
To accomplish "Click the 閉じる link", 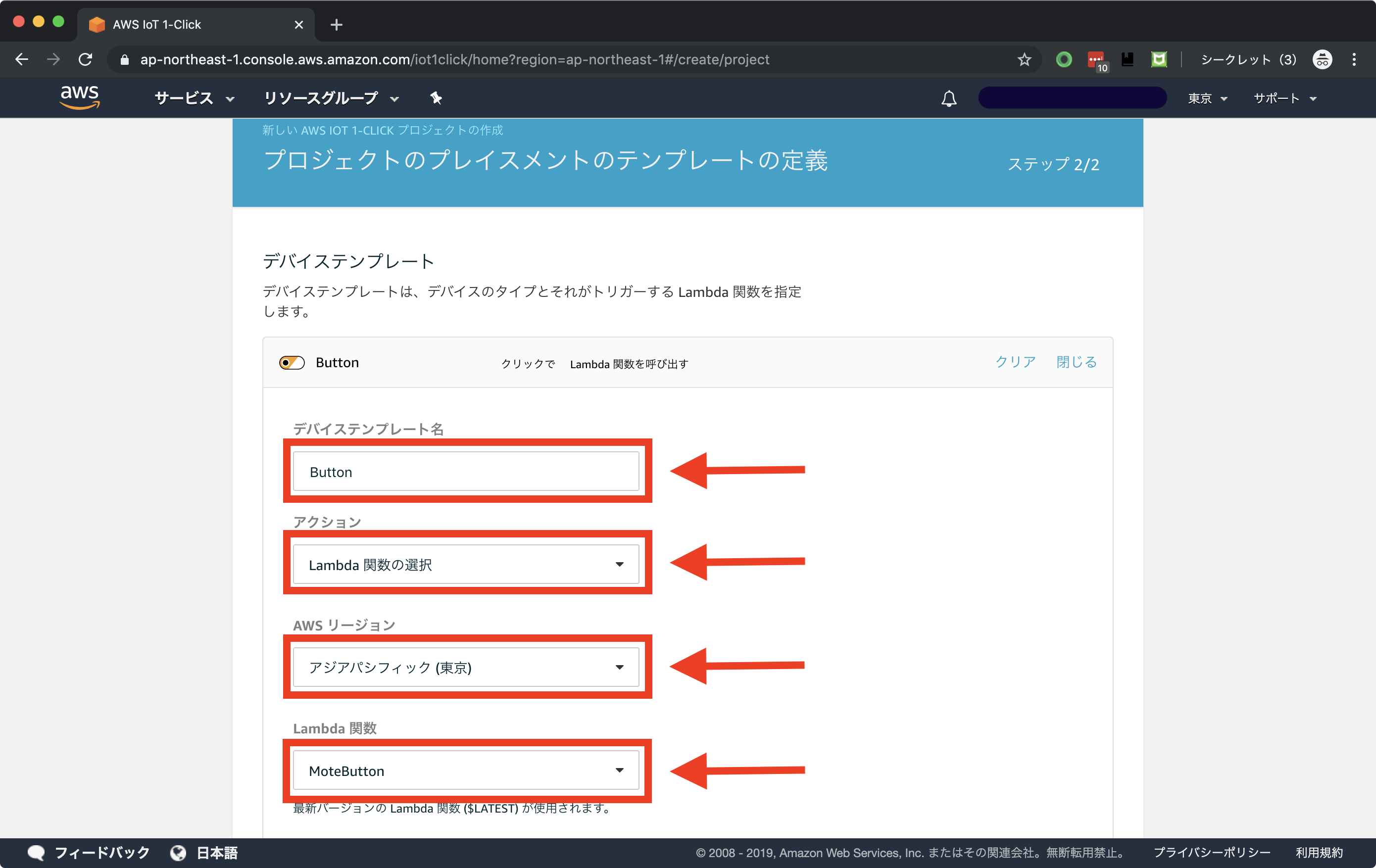I will pos(1076,362).
